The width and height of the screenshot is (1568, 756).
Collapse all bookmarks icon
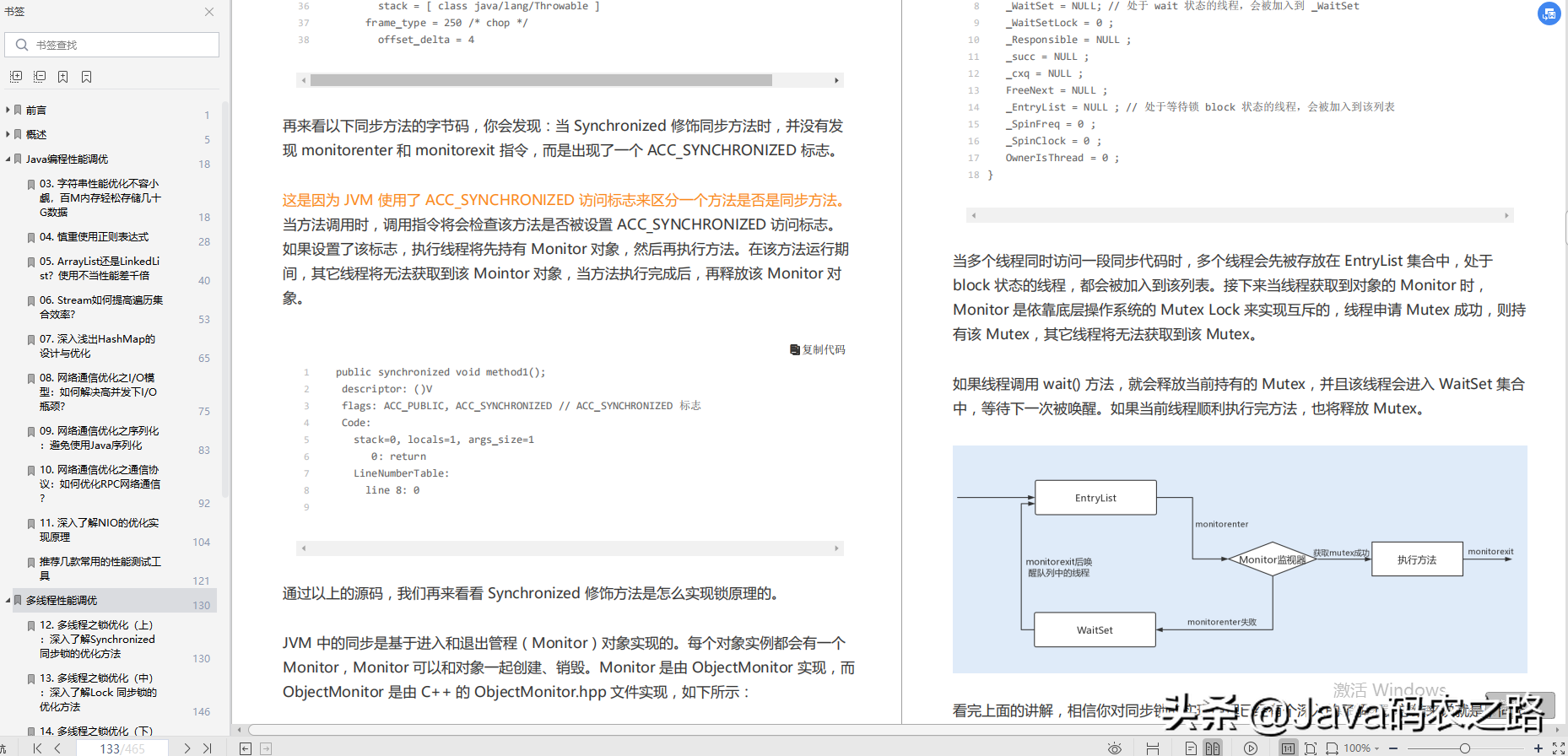tap(40, 77)
